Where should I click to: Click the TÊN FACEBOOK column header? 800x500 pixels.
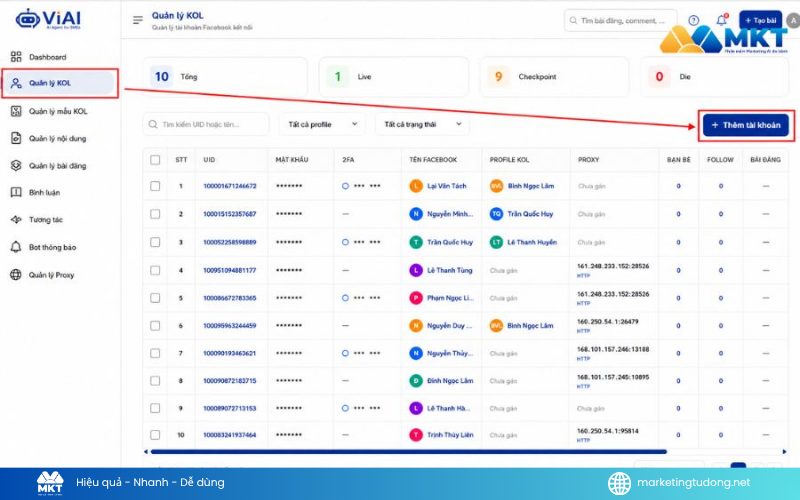click(x=433, y=160)
